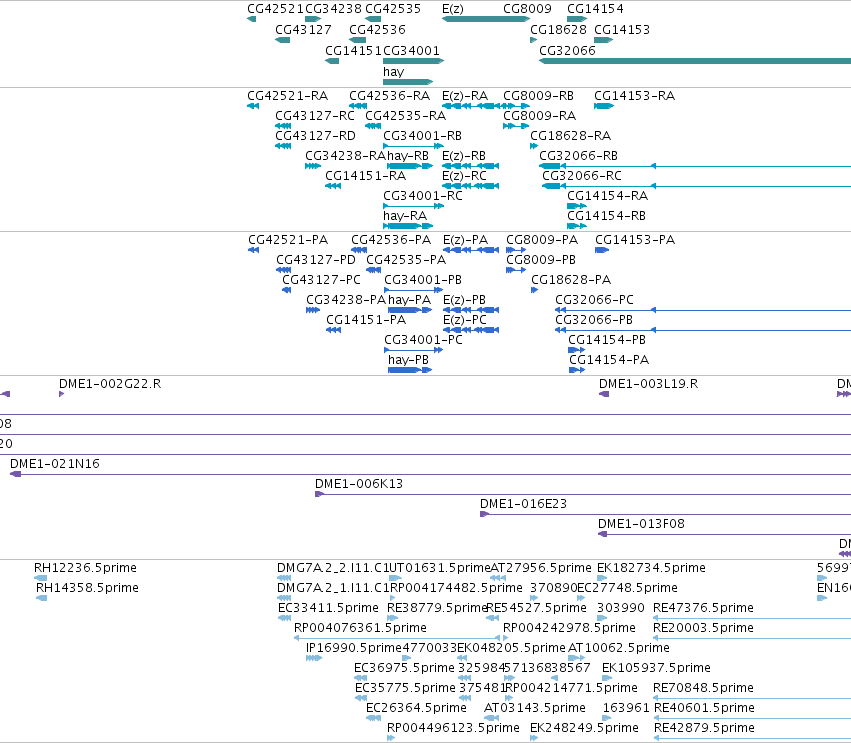
Task: Click EST IP16990.5prime
Action: click(x=354, y=648)
